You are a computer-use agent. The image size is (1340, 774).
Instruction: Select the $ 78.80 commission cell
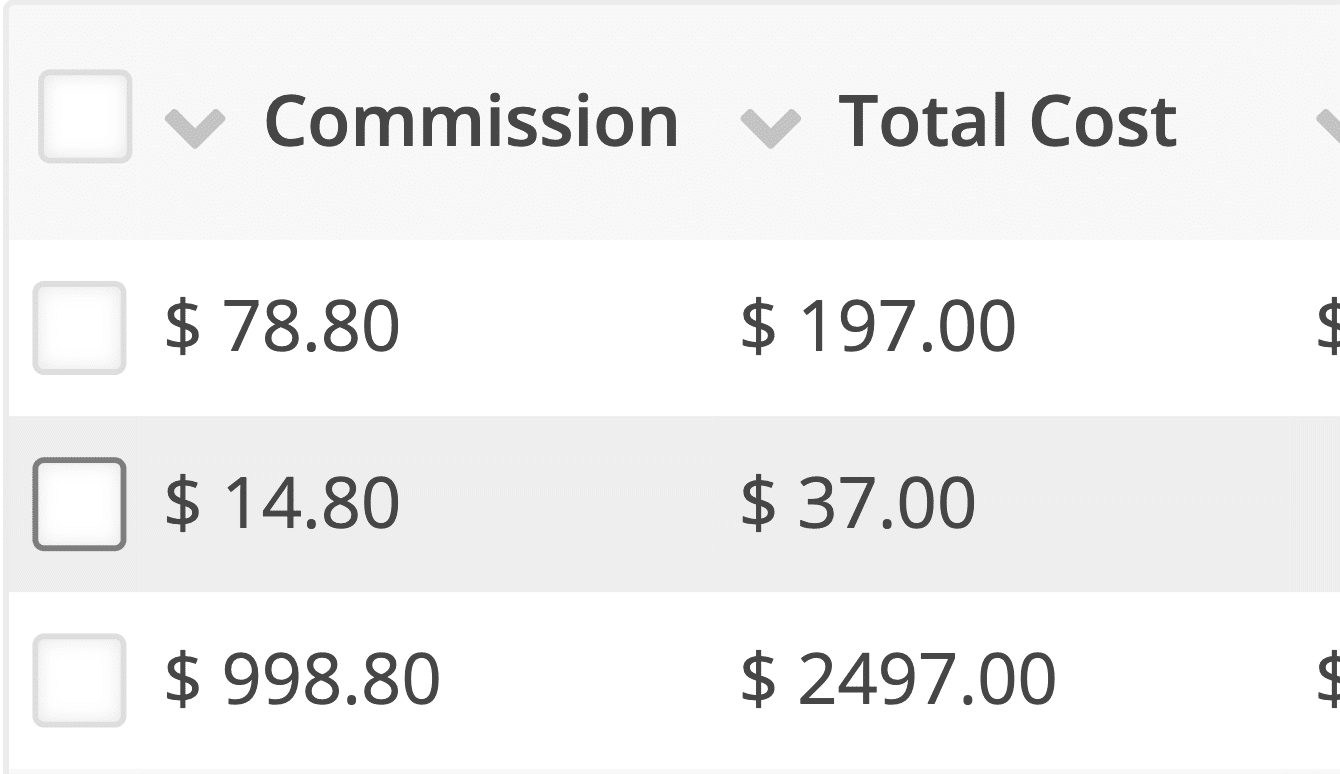[x=282, y=327]
